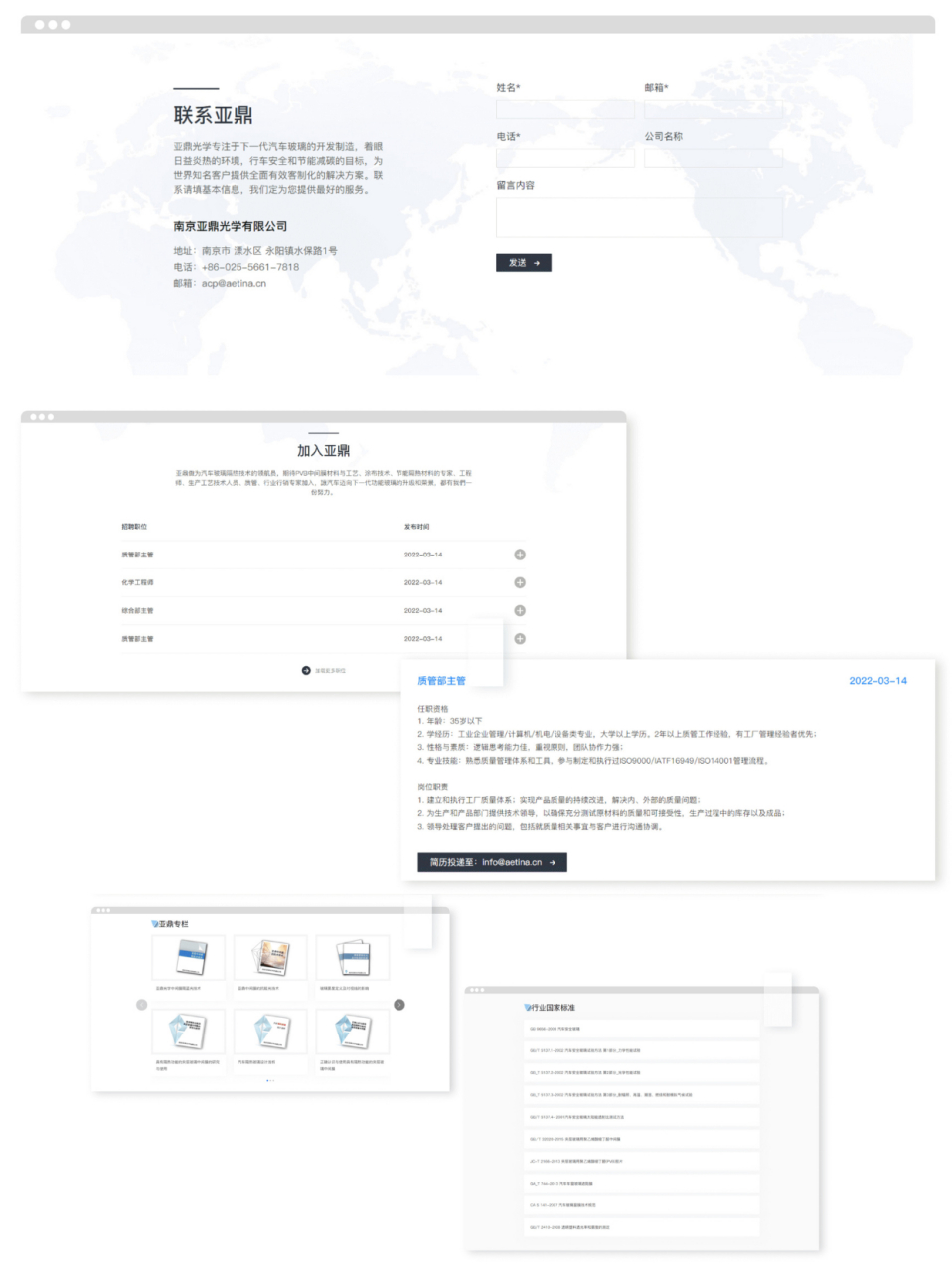Click the blue 质管部主管 detail title
952x1272 pixels.
point(441,681)
